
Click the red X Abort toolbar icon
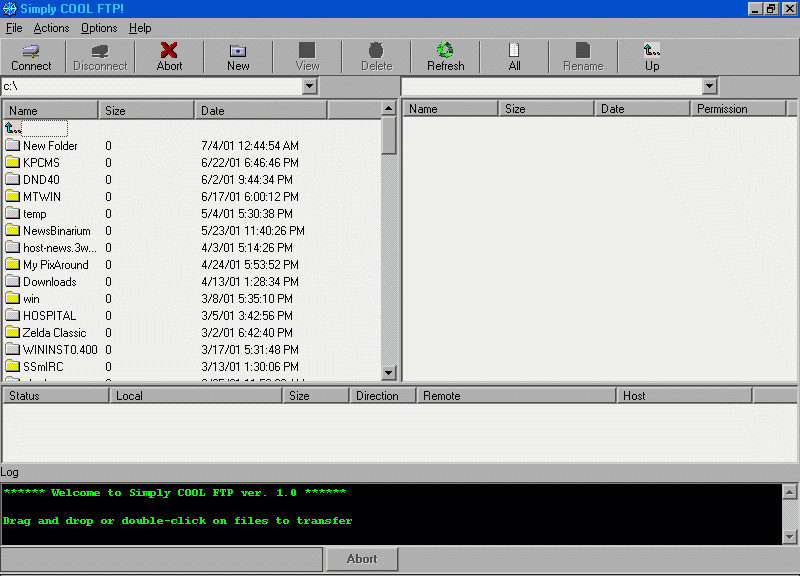tap(169, 50)
